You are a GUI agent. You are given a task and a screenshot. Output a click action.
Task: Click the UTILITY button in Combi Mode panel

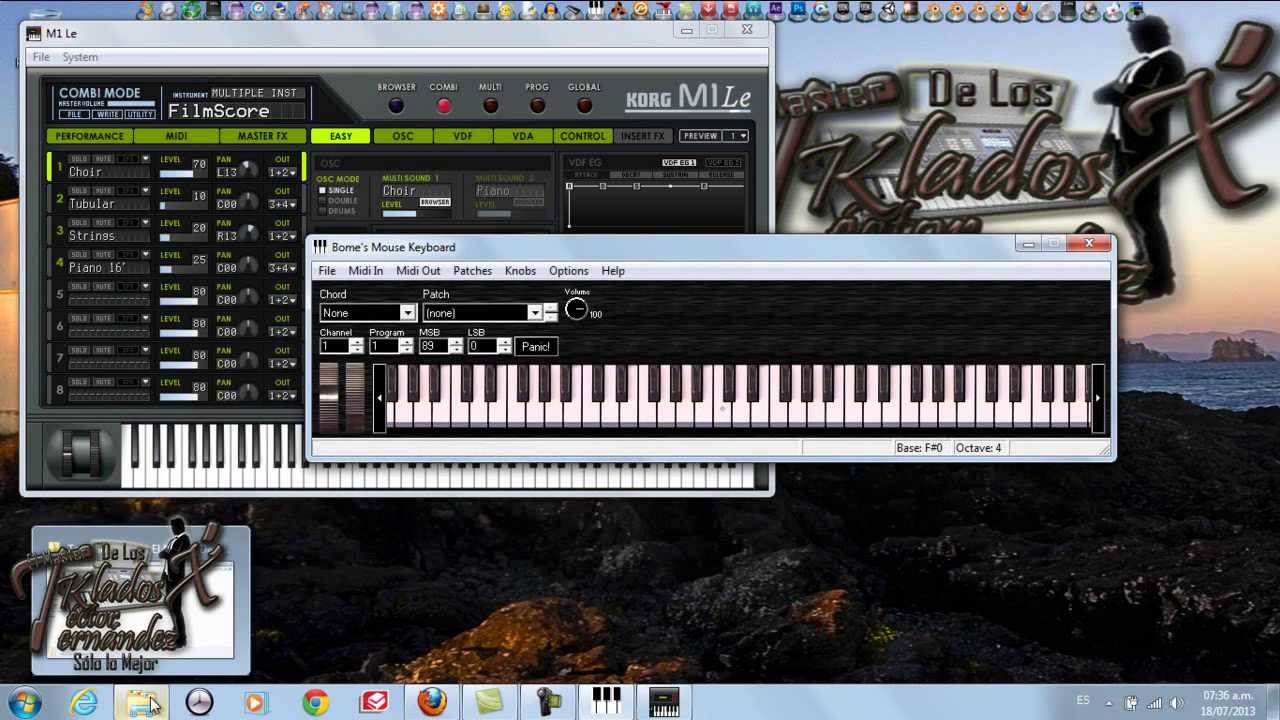(x=139, y=115)
